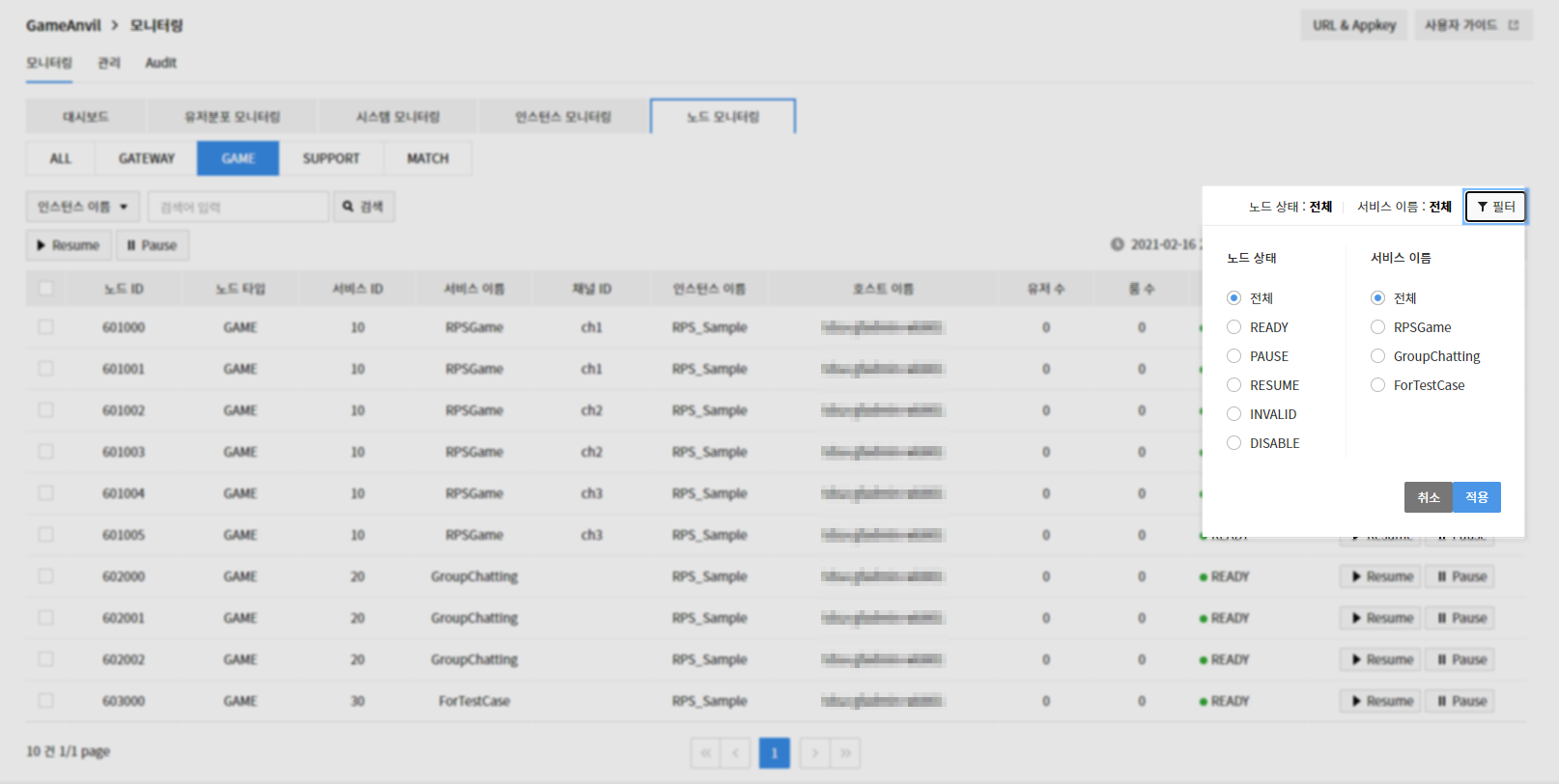
Task: Select RPSGame service radio
Action: [x=1377, y=327]
